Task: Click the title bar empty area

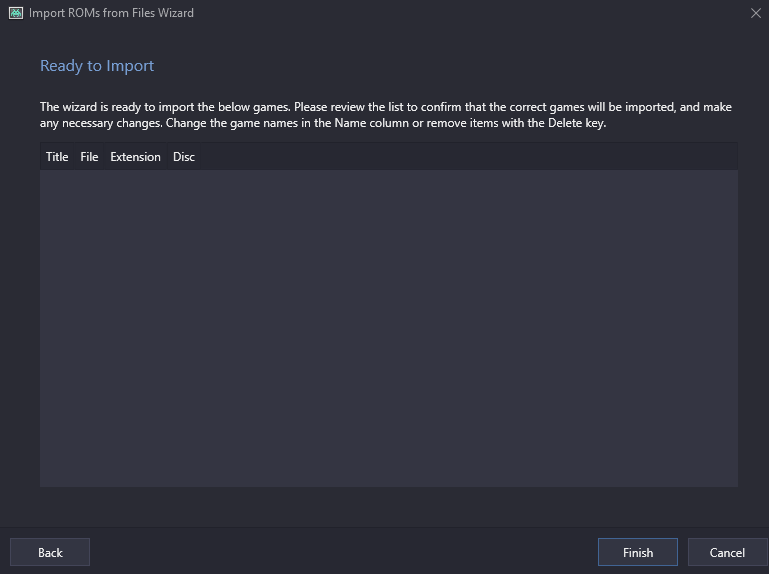Action: [x=466, y=13]
